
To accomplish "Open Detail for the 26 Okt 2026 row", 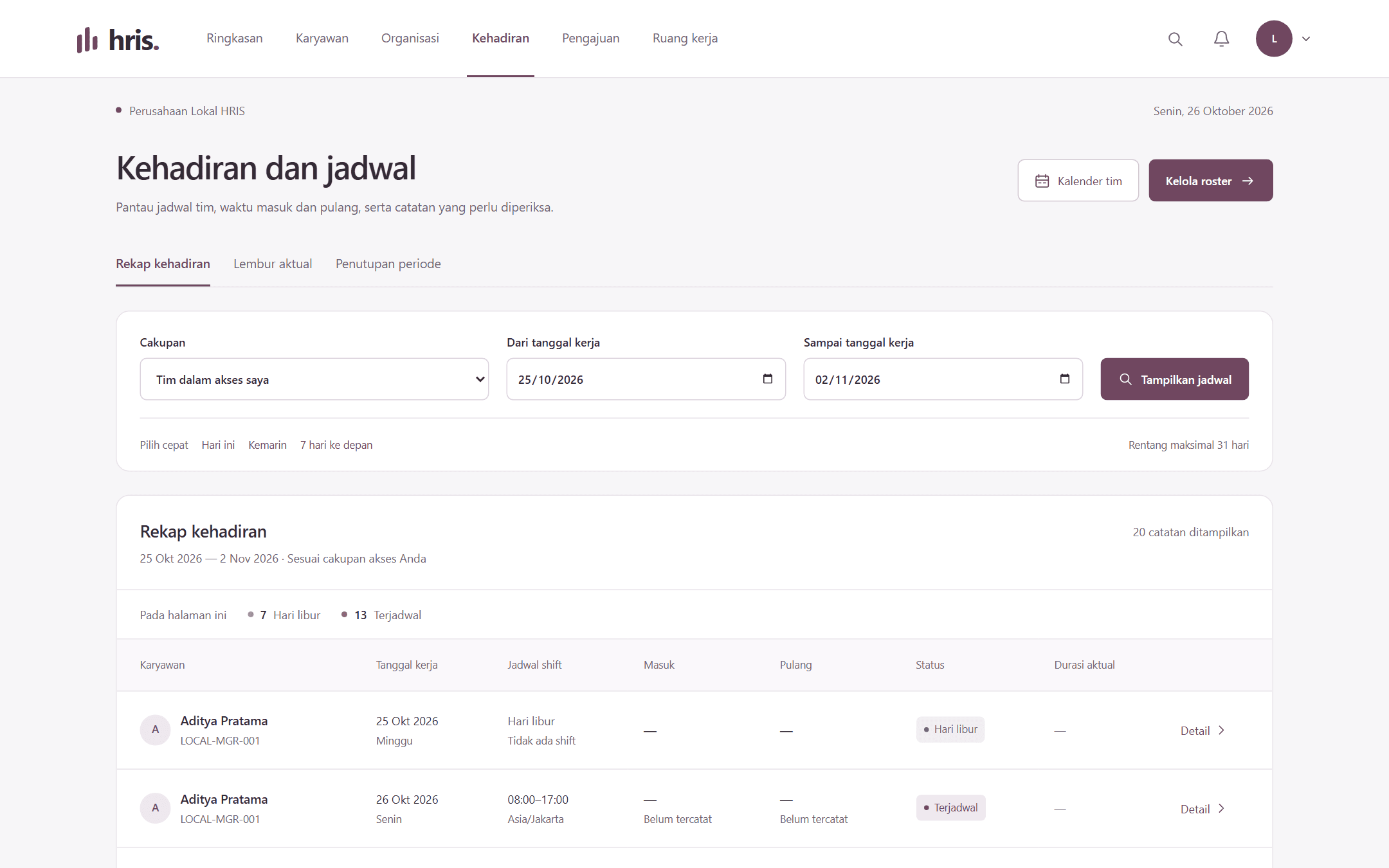I will [x=1203, y=809].
